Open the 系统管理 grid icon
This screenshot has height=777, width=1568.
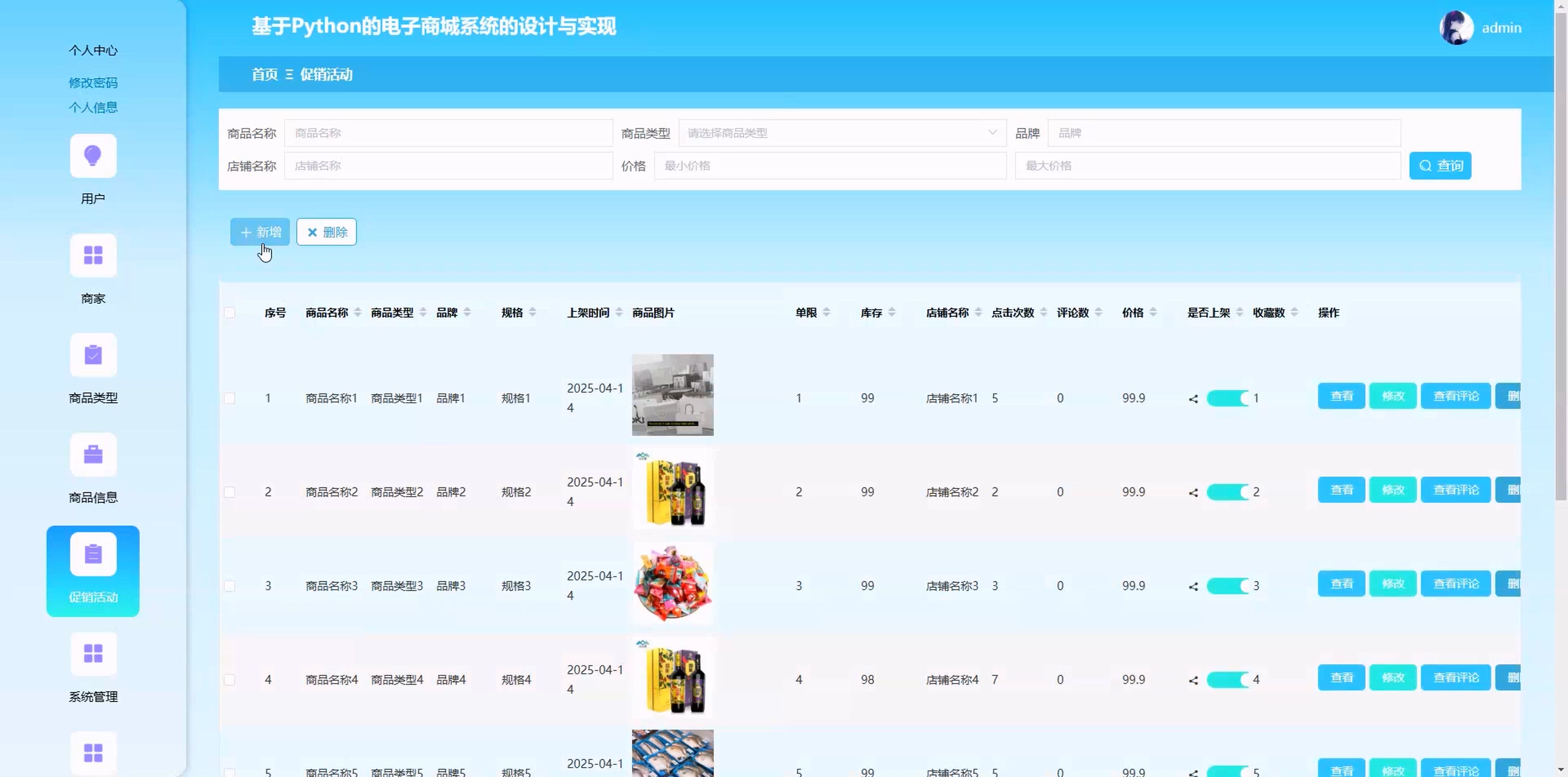[93, 654]
